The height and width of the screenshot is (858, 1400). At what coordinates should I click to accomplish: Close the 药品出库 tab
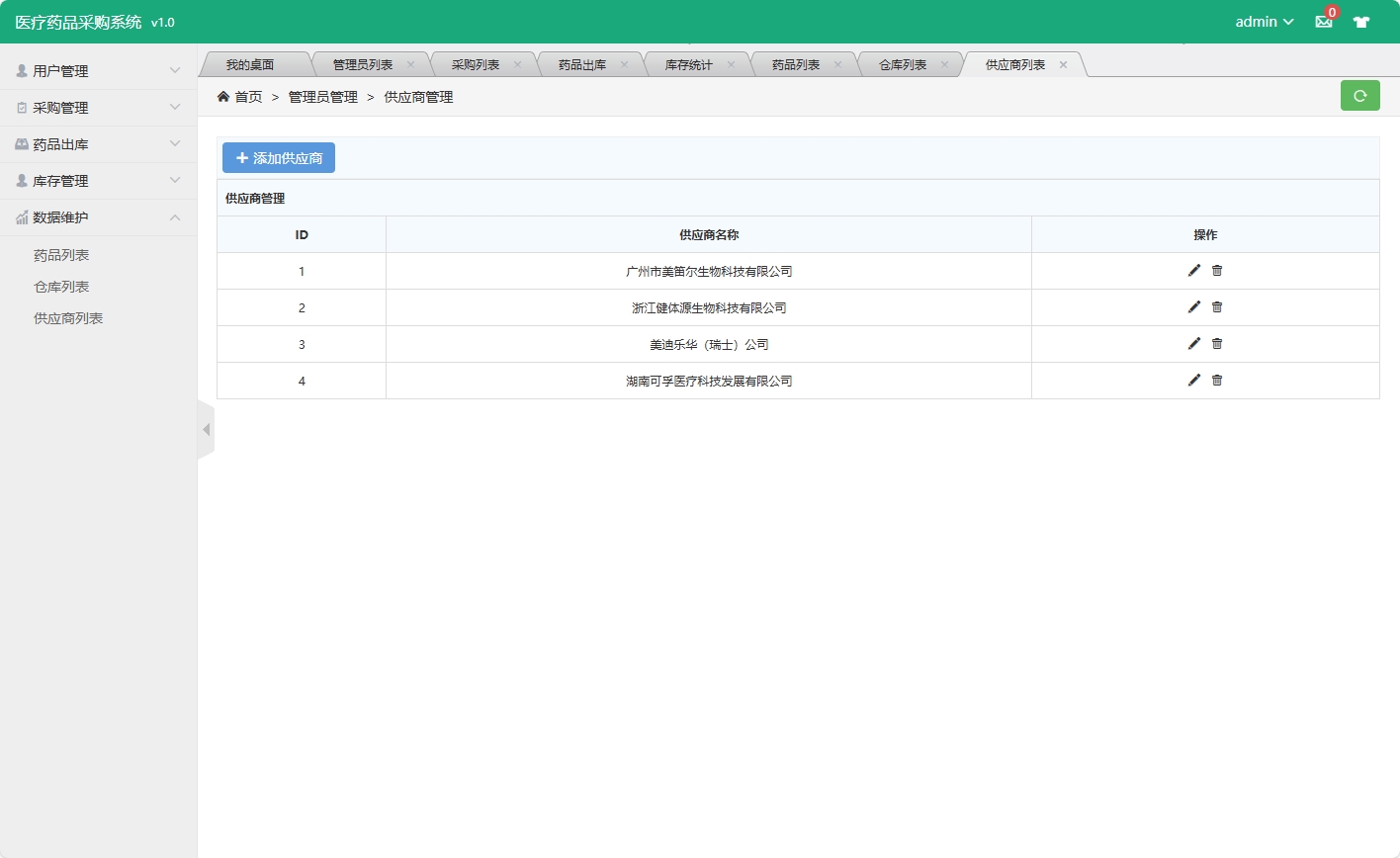(x=624, y=62)
